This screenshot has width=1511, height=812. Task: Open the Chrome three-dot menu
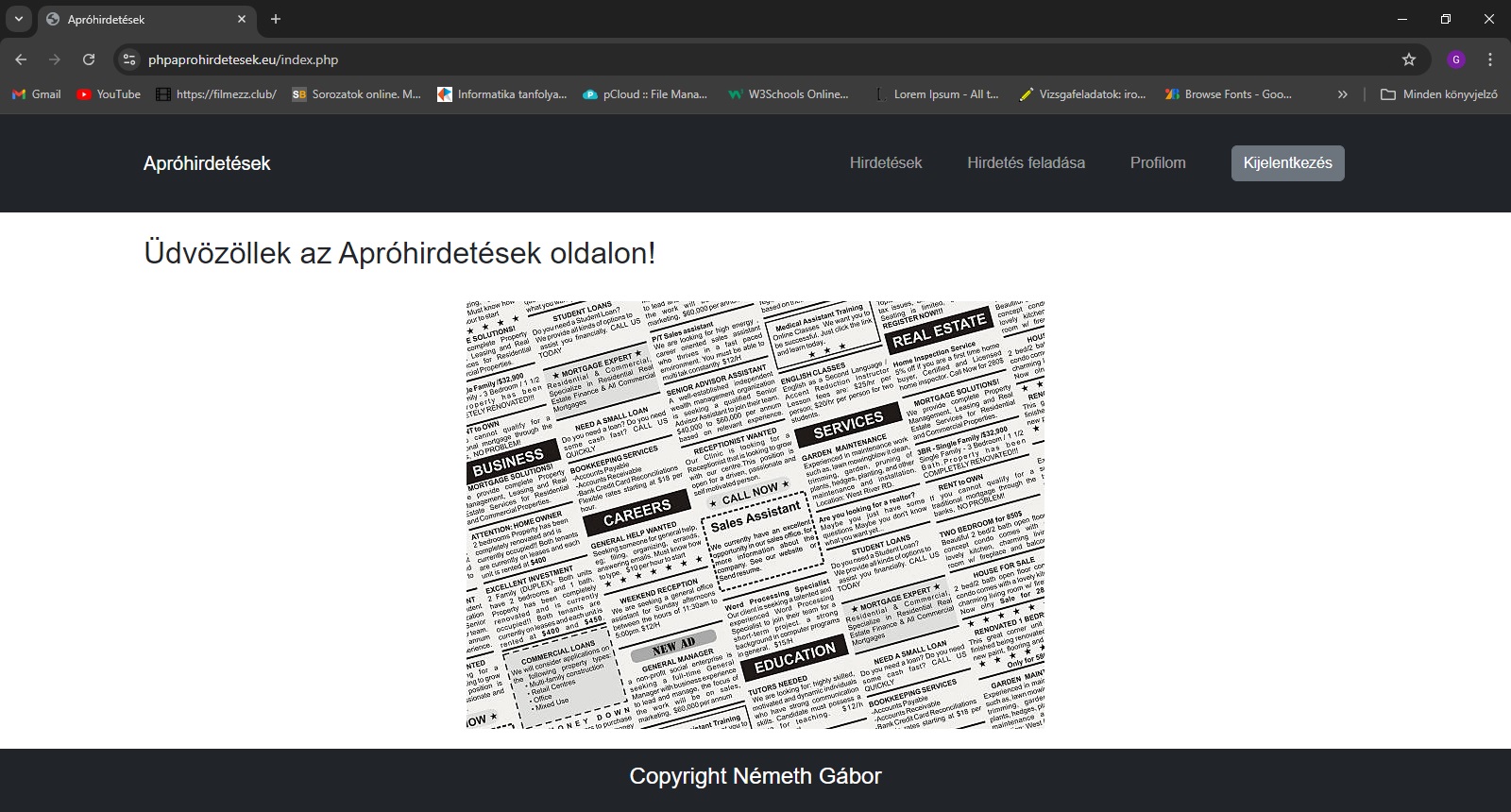1490,59
